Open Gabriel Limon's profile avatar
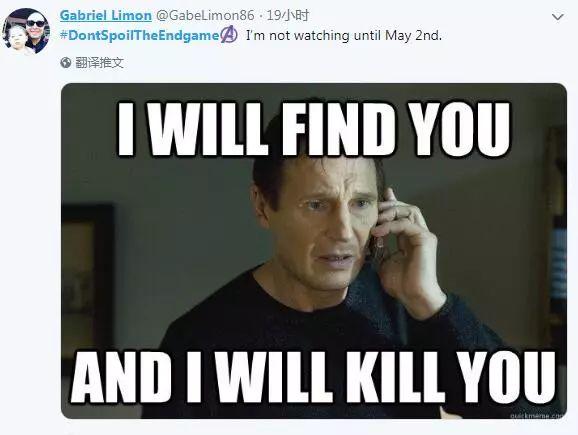This screenshot has height=435, width=578. coord(25,31)
